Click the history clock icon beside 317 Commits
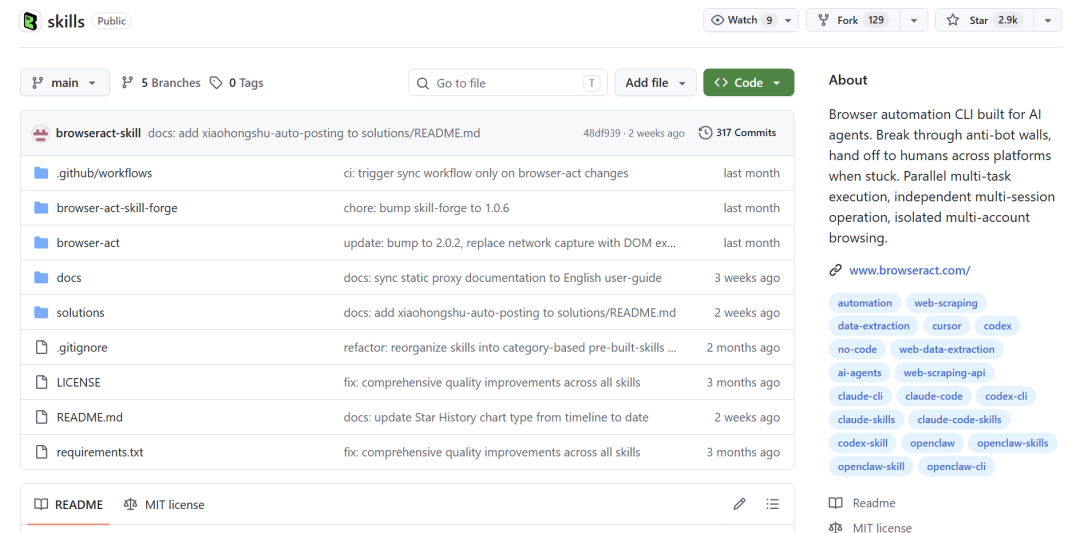This screenshot has width=1080, height=533. pyautogui.click(x=705, y=133)
